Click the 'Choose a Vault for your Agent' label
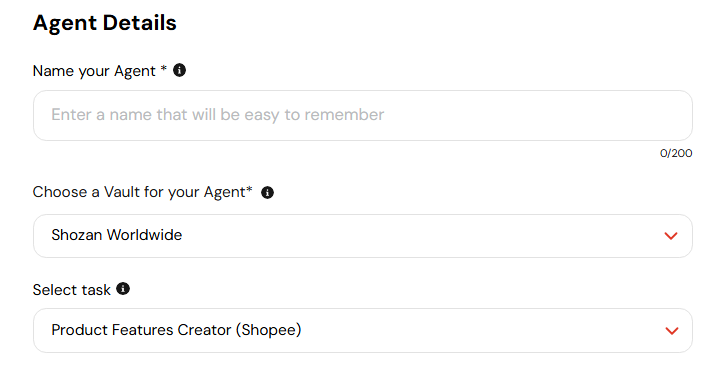The image size is (722, 372). pos(139,192)
